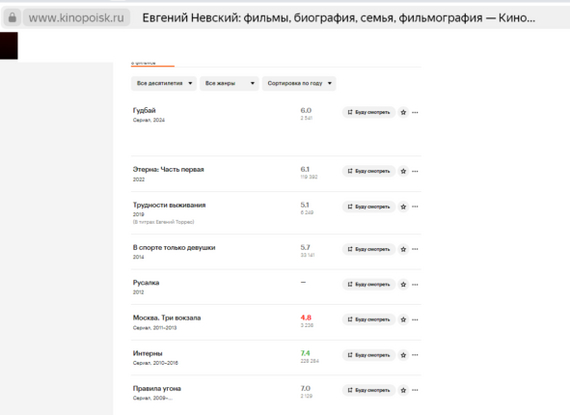This screenshot has height=415, width=570.
Task: Open the 'Все жанры' dropdown
Action: click(229, 83)
